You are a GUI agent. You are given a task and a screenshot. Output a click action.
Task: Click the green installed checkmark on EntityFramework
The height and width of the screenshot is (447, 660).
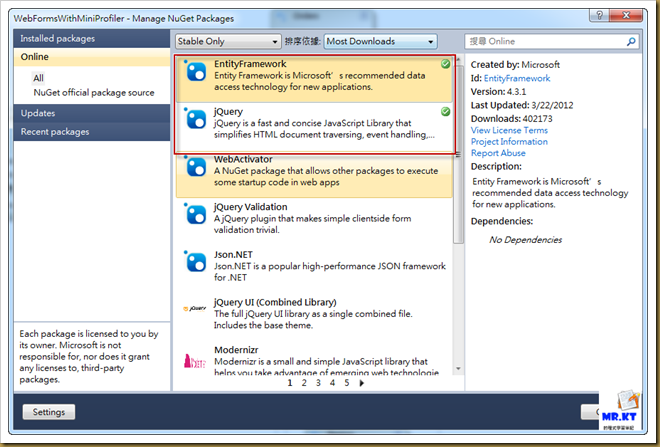(445, 64)
